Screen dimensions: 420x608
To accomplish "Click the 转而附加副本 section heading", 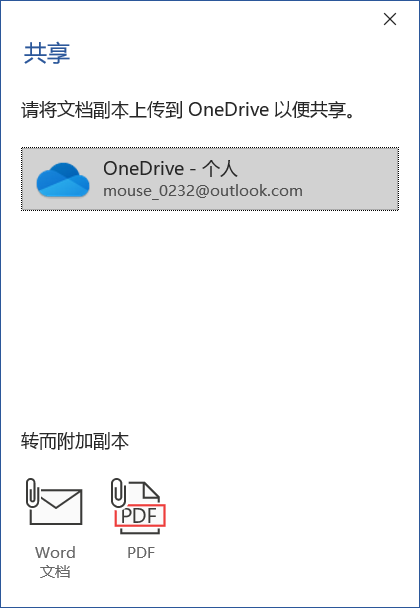I will pyautogui.click(x=75, y=441).
